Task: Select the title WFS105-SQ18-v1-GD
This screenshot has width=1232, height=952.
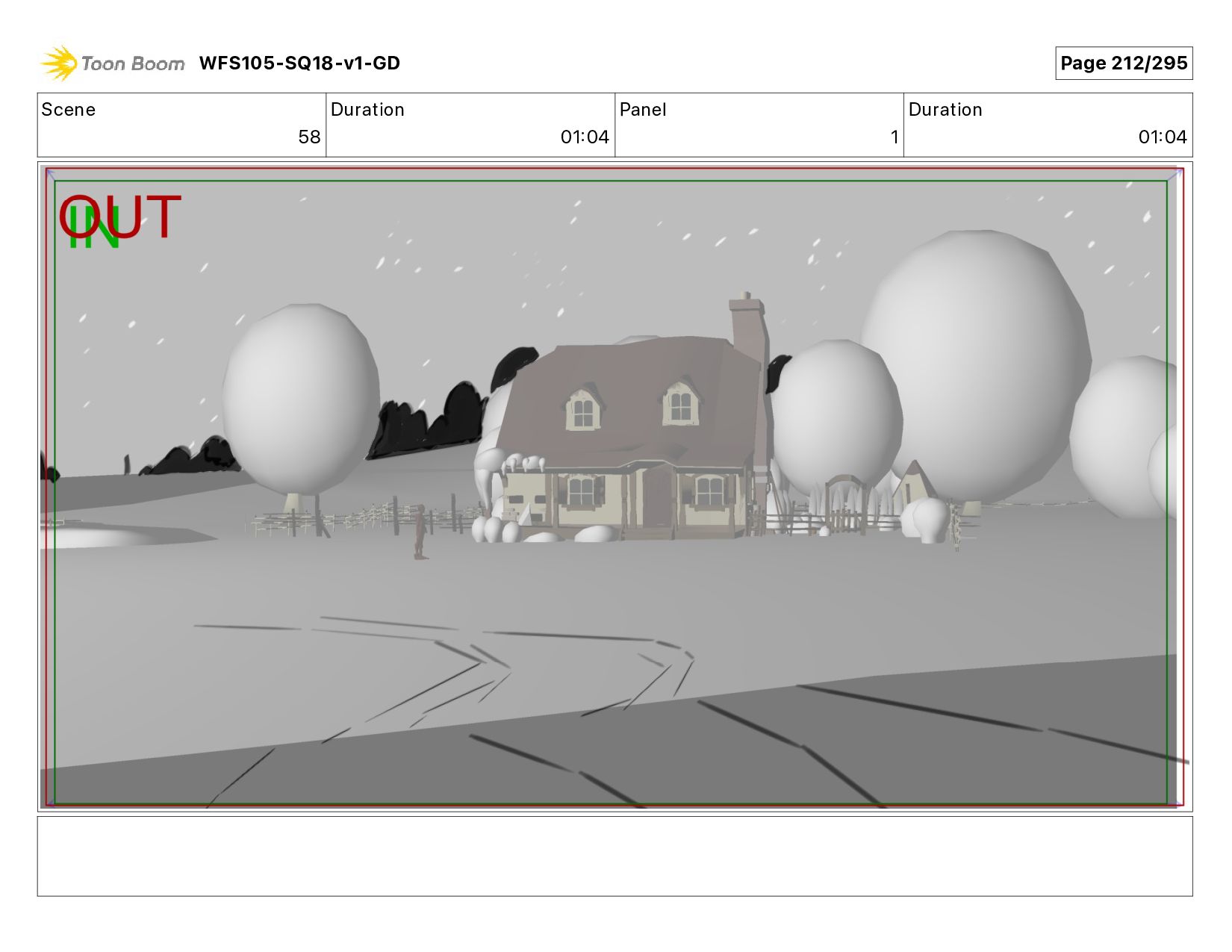Action: point(299,63)
